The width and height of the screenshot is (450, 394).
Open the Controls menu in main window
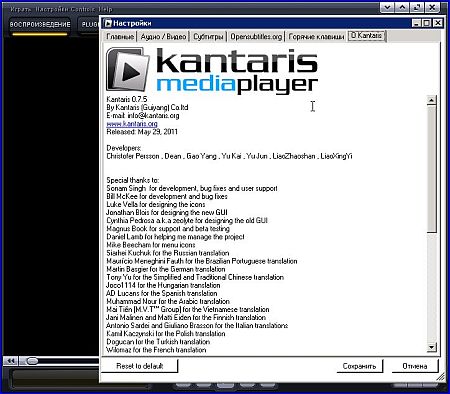click(x=83, y=9)
